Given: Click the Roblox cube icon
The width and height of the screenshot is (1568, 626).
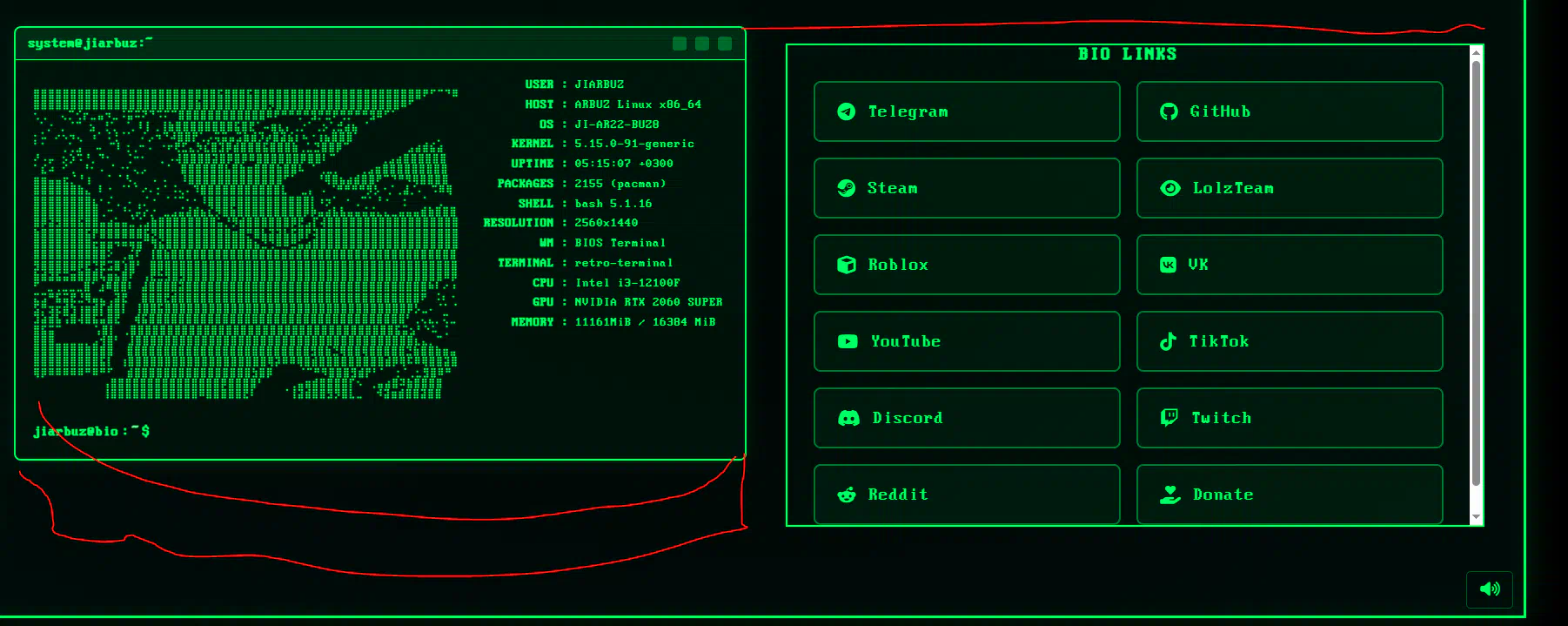Looking at the screenshot, I should [846, 265].
